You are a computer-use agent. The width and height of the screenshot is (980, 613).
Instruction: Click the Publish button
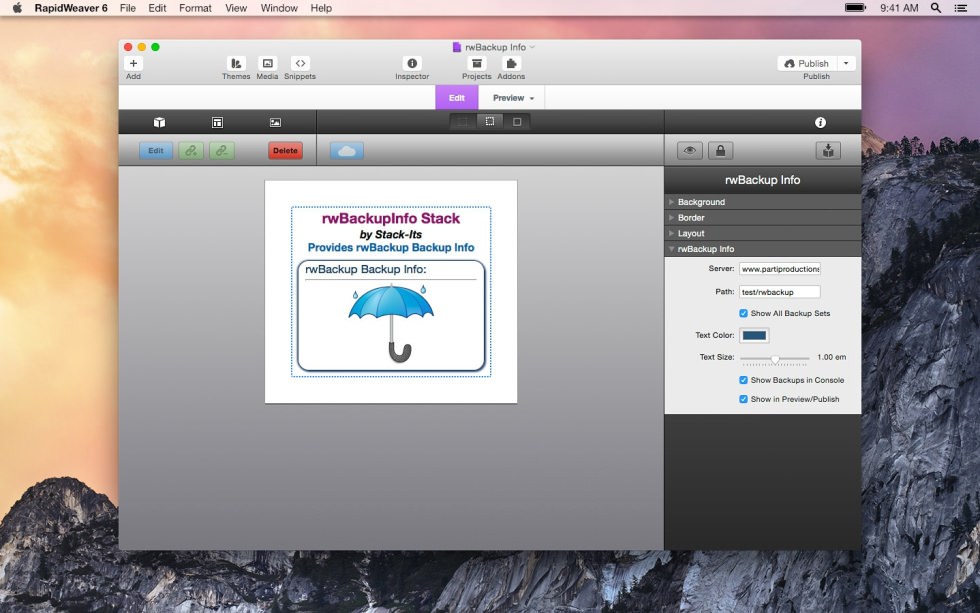pos(808,63)
